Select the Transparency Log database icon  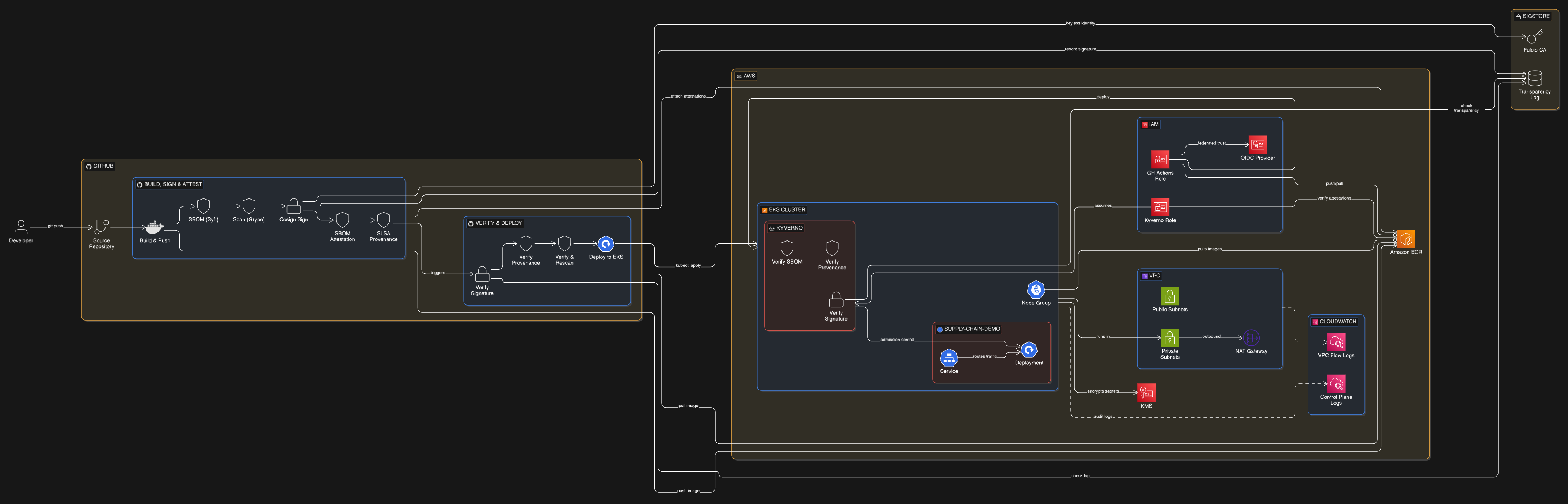click(1534, 78)
